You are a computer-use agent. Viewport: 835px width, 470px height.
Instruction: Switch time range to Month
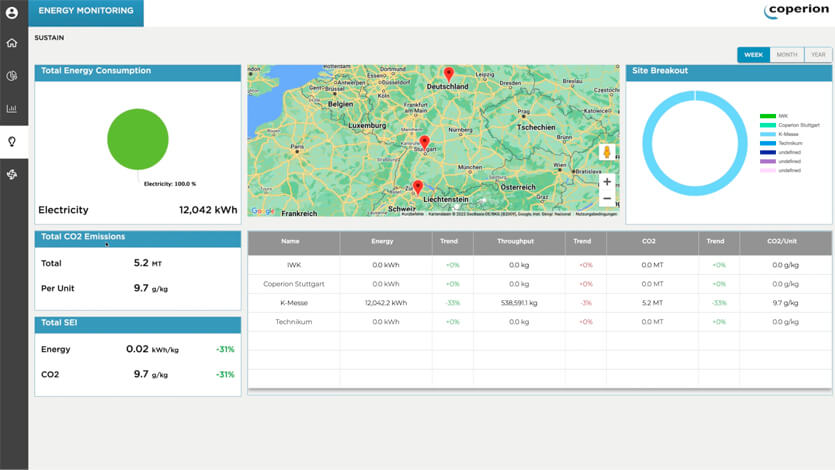[x=786, y=55]
